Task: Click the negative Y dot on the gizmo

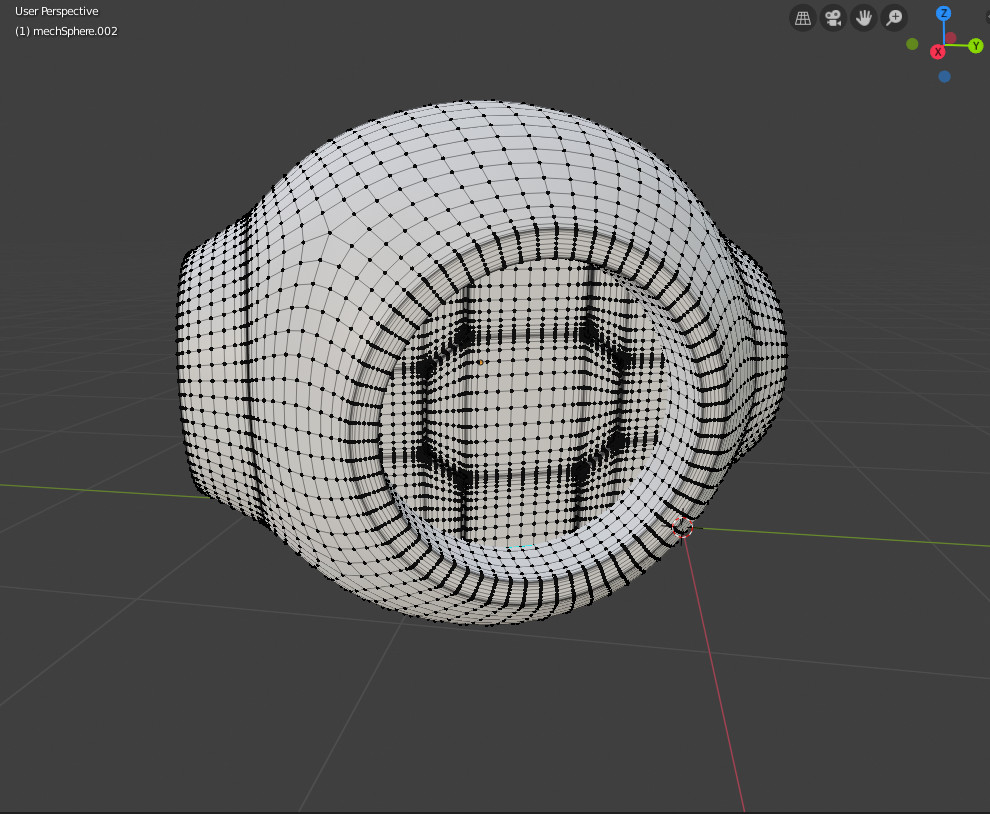Action: [x=912, y=43]
